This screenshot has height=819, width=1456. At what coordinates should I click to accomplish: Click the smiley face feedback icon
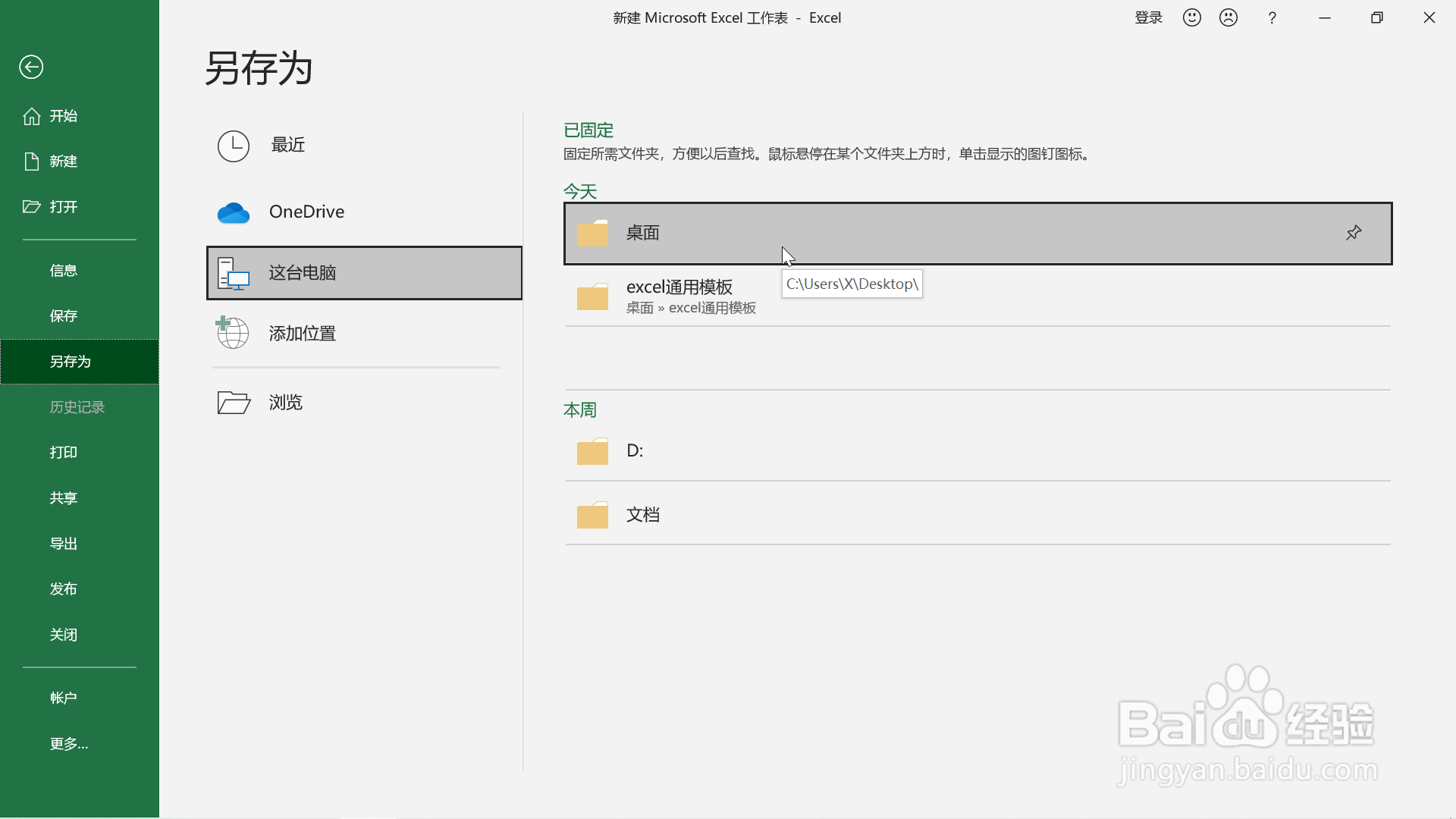pyautogui.click(x=1192, y=17)
